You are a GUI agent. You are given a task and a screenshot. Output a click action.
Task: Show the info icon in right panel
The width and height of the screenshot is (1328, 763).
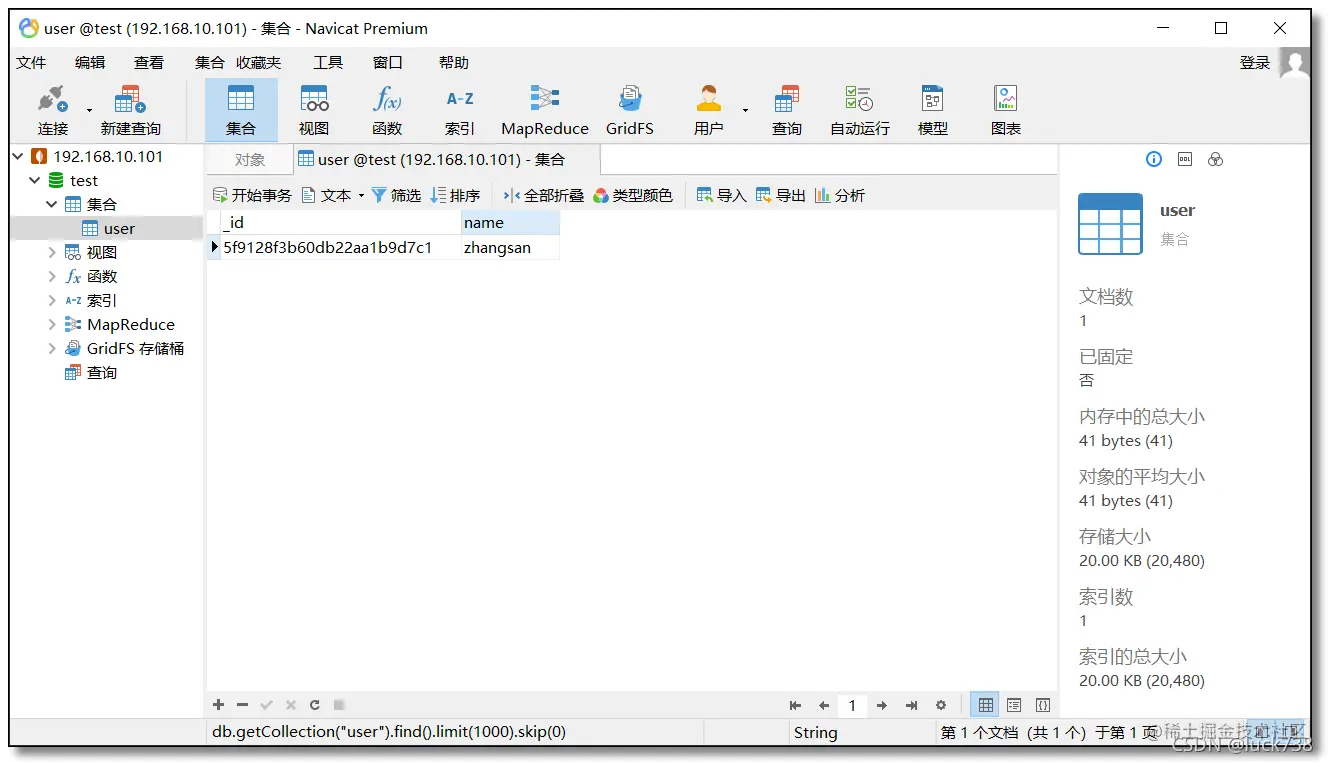coord(1154,160)
